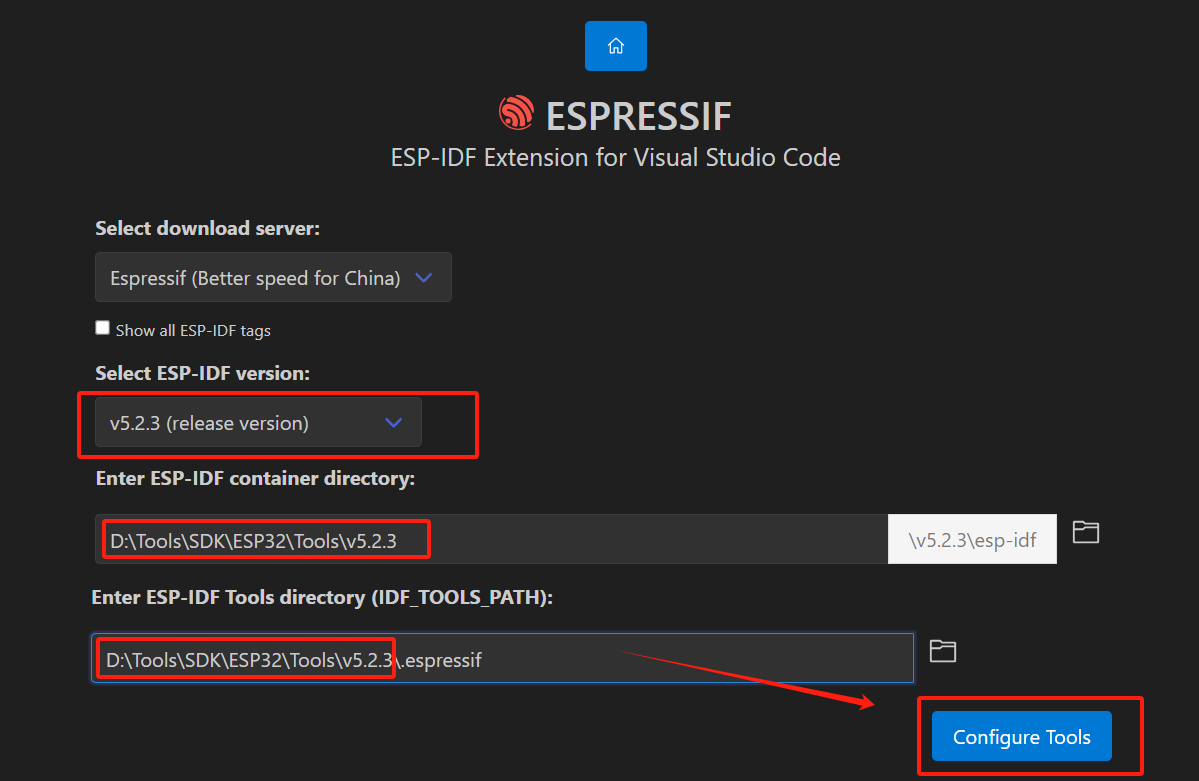Screen dimensions: 1199x781
Task: Enable Show all ESP-IDF tags checkbox
Action: point(102,328)
